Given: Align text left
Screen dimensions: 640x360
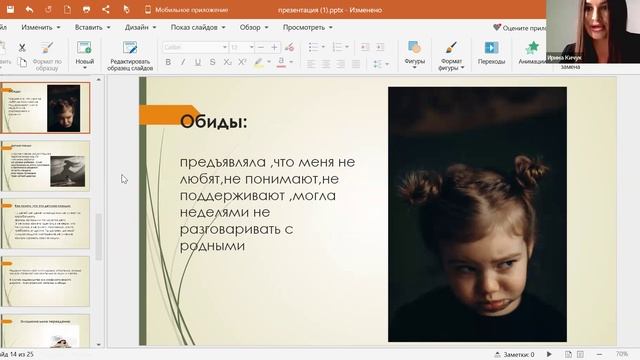Looking at the screenshot, I should [311, 64].
